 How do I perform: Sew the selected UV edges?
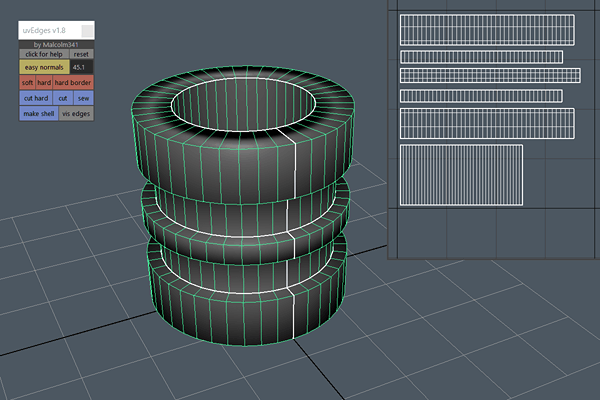point(83,99)
